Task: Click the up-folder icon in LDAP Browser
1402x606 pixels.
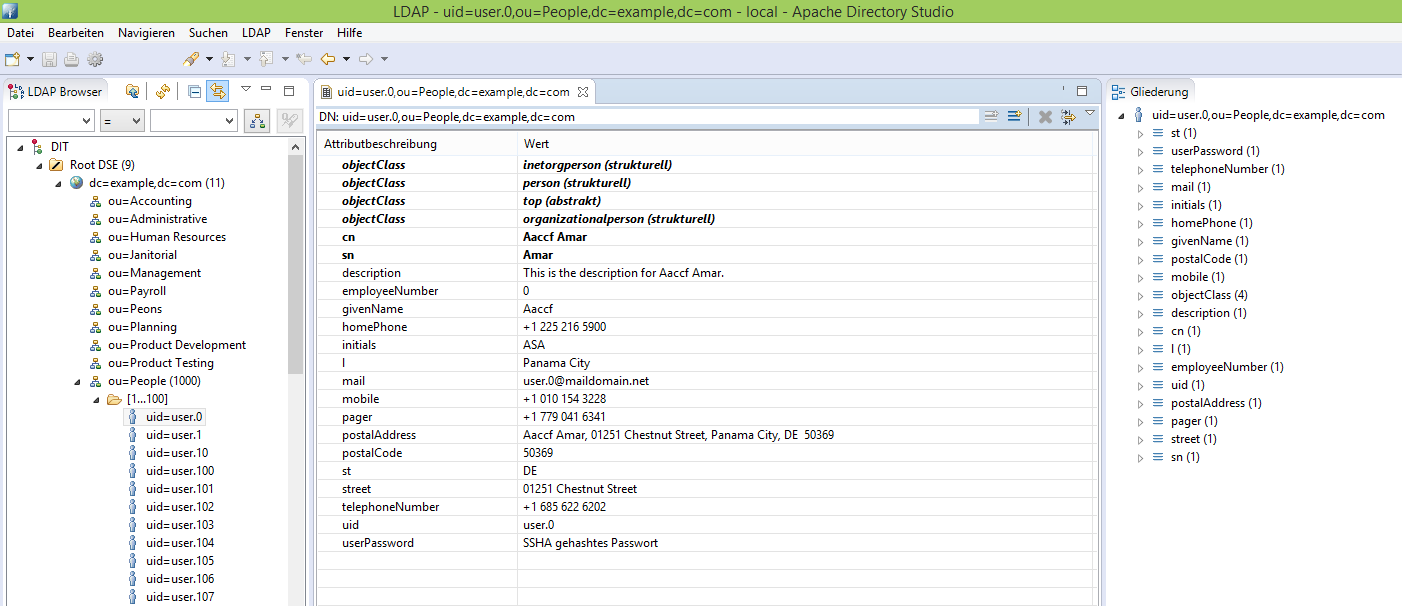Action: pyautogui.click(x=132, y=91)
